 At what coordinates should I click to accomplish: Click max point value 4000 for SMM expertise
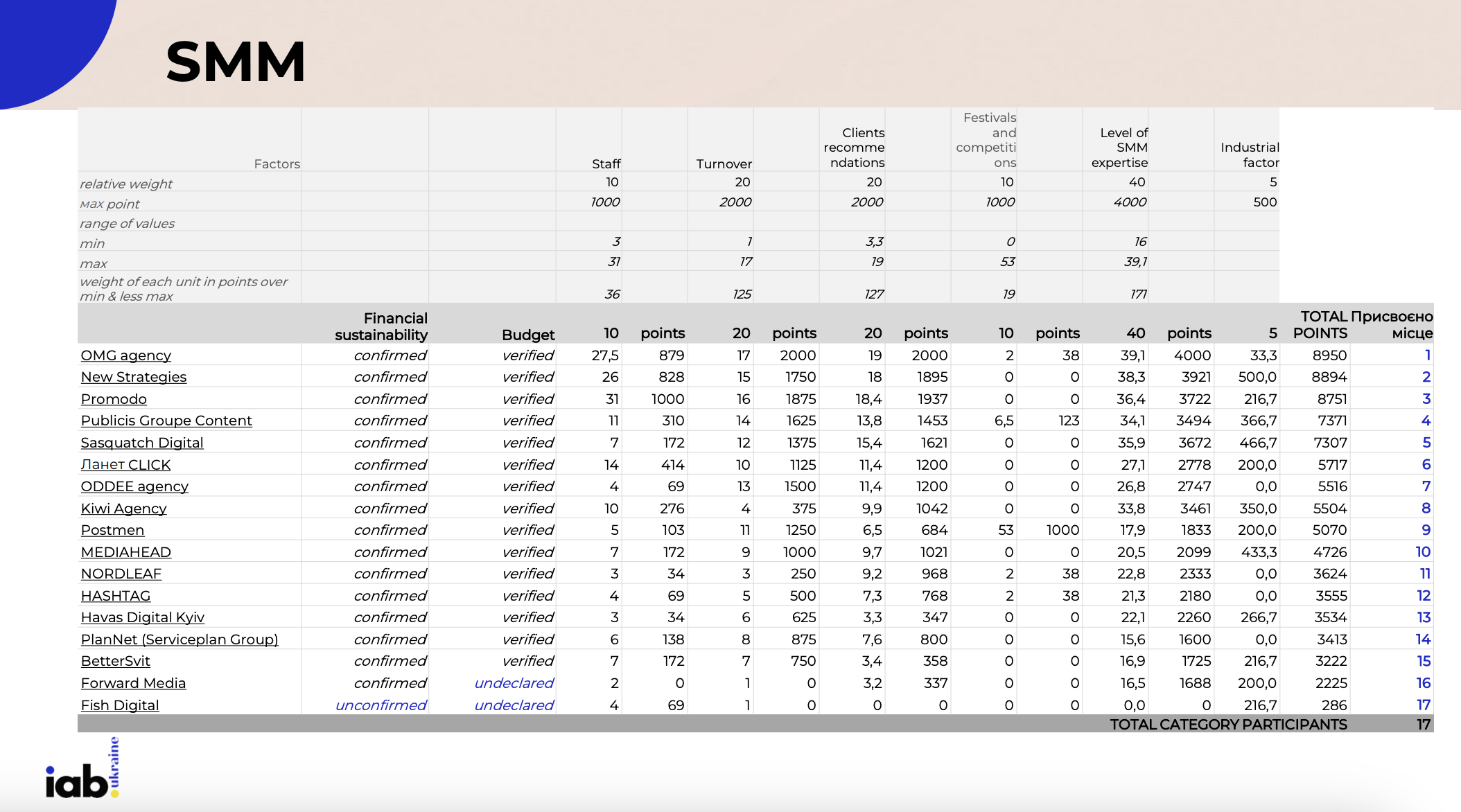(1130, 202)
